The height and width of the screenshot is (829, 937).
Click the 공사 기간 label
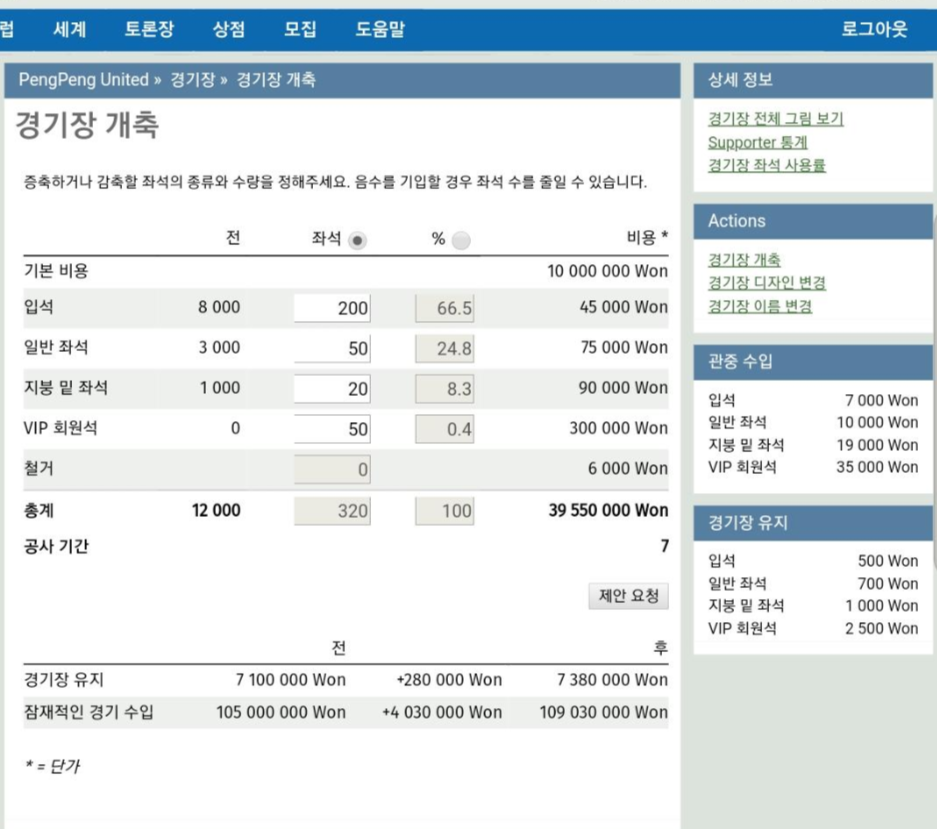[56, 546]
